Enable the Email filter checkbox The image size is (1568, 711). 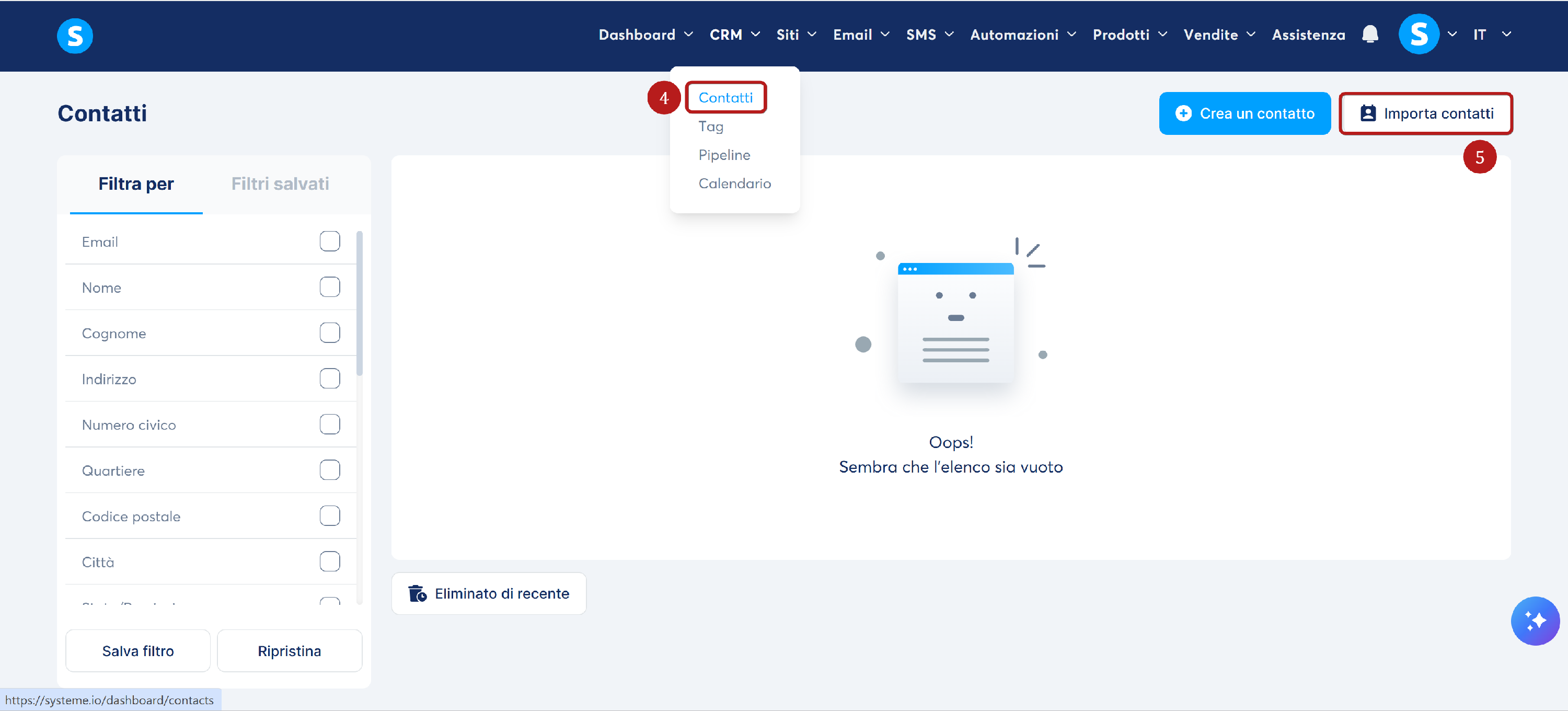[329, 242]
